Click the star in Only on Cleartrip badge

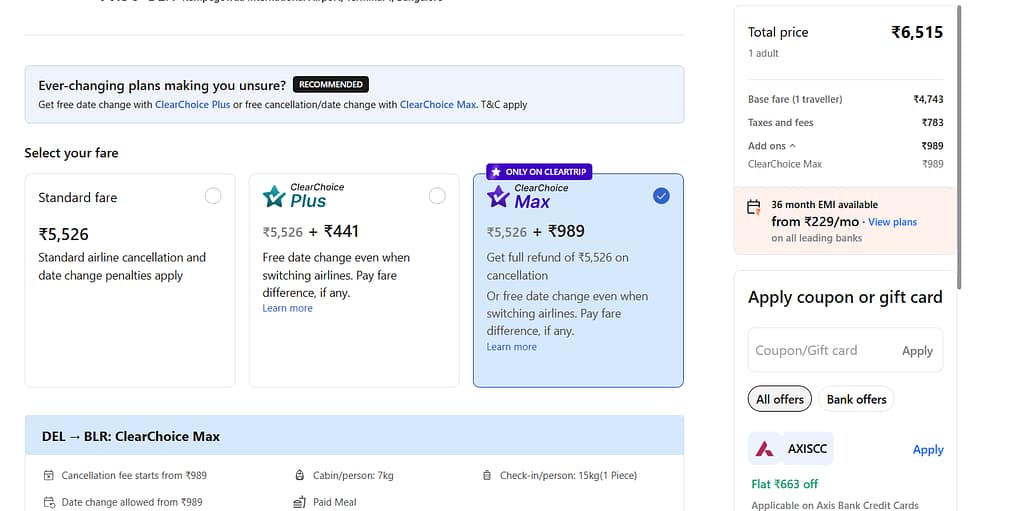496,172
